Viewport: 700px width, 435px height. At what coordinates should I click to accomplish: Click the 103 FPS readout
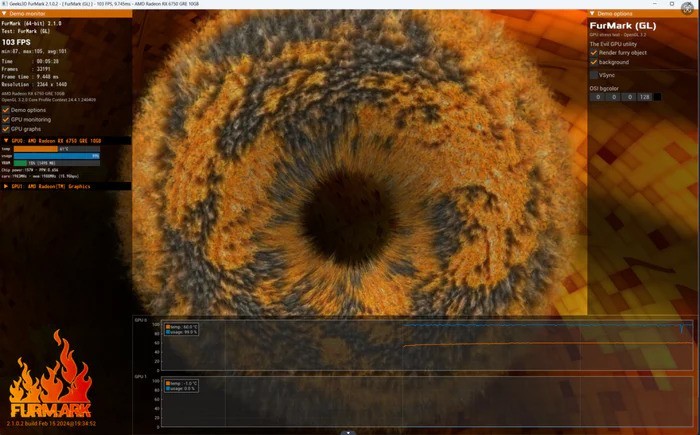pos(16,42)
